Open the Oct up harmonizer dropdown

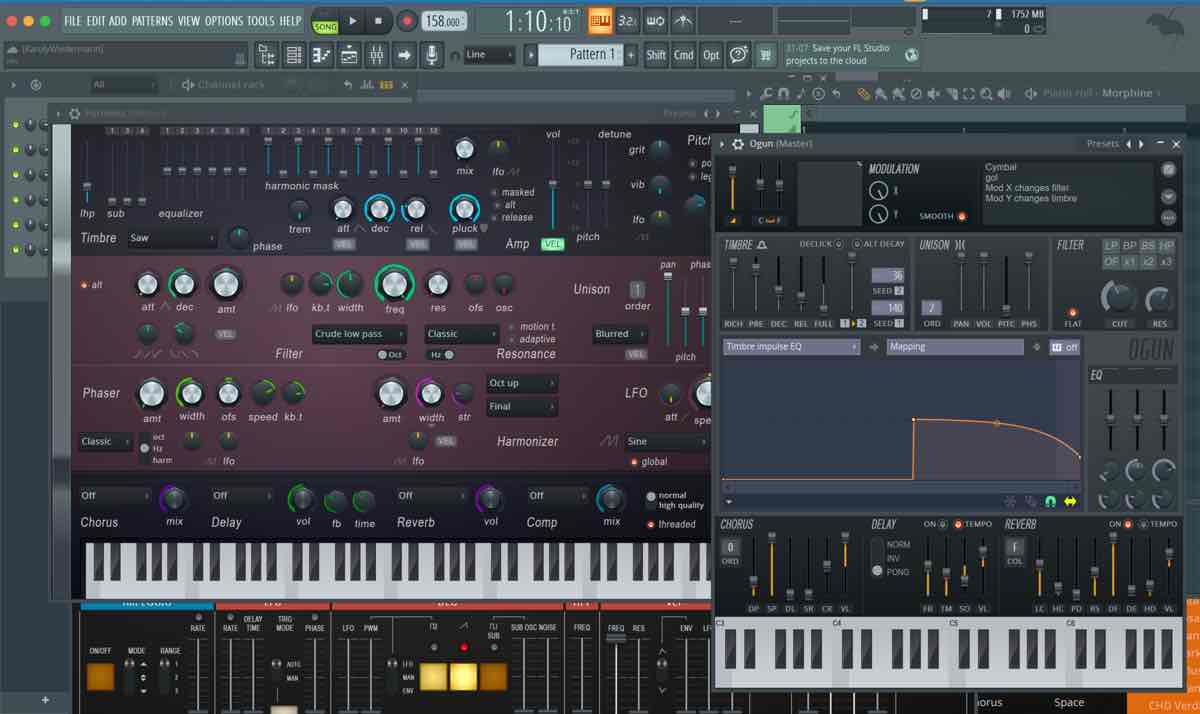coord(522,383)
